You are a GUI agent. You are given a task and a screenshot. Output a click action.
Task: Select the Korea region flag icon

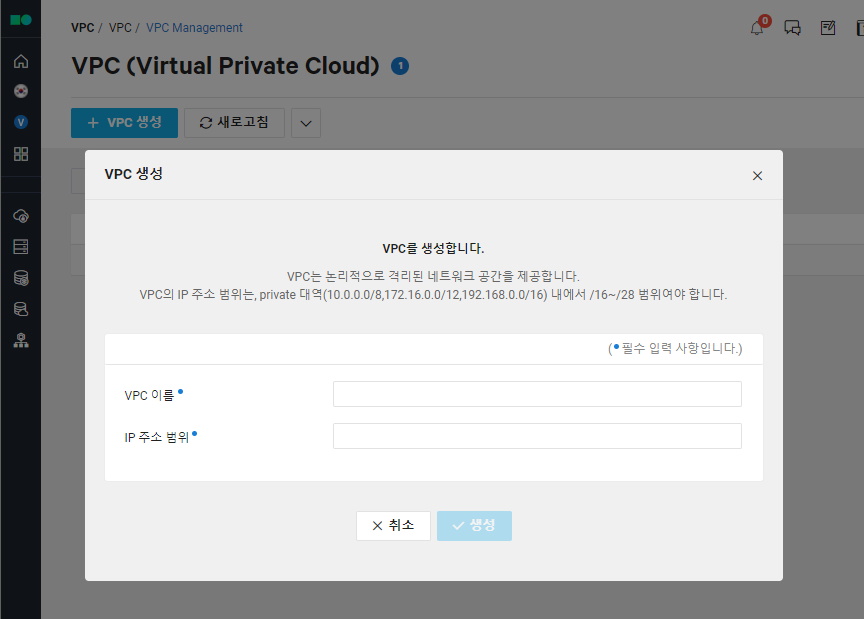pos(21,91)
